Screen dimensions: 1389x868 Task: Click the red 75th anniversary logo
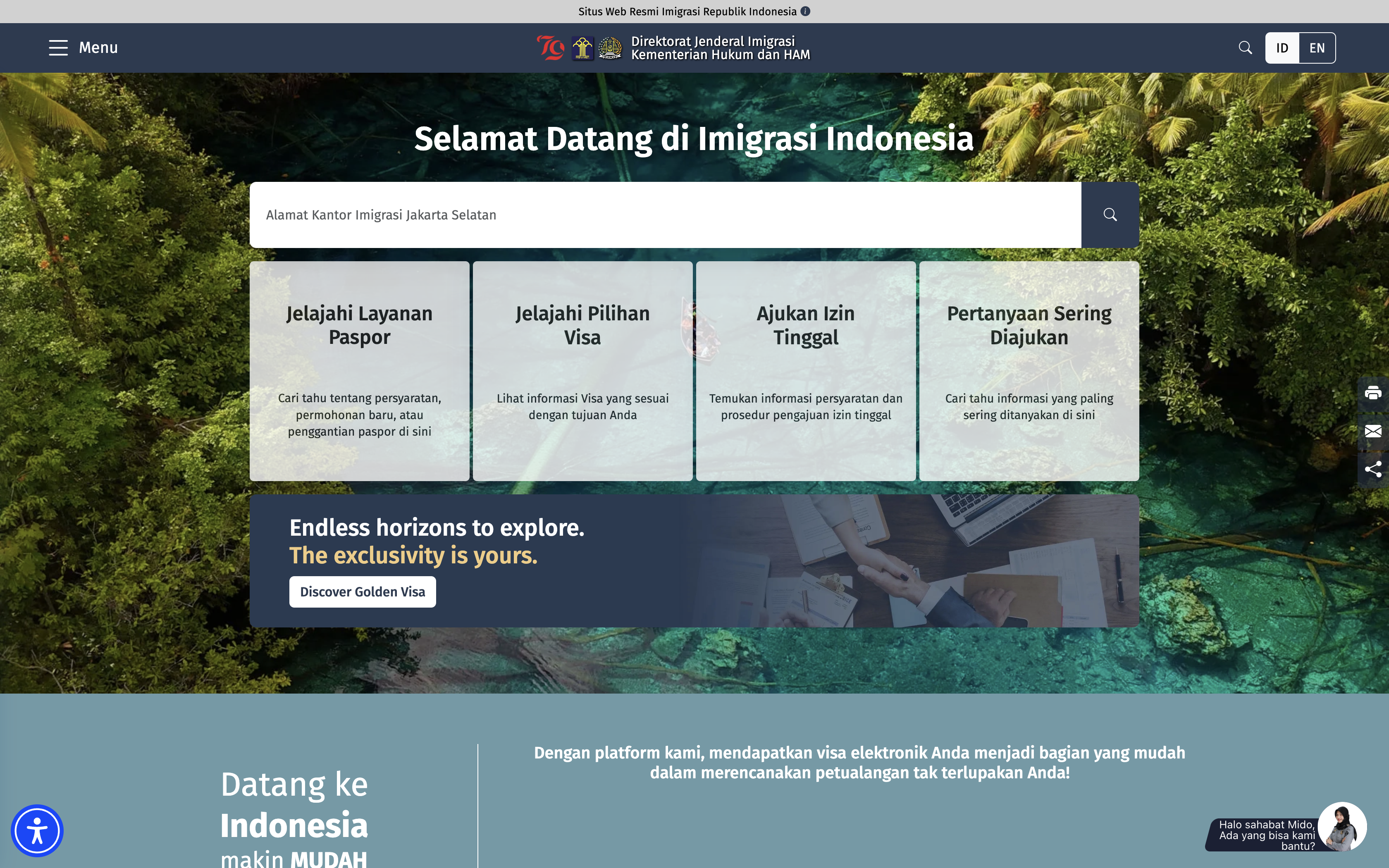551,48
